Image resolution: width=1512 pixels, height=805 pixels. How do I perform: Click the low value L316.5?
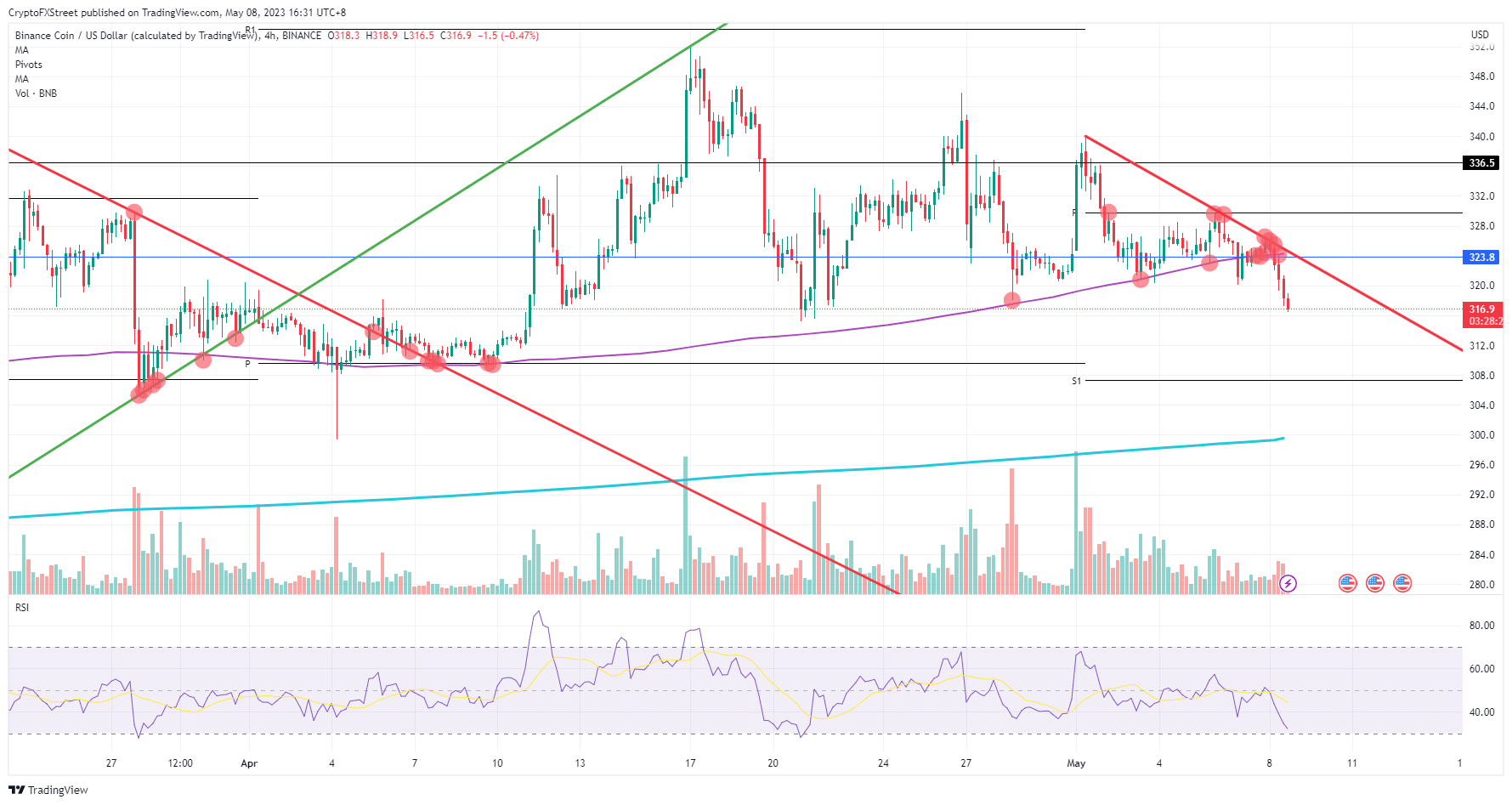418,36
